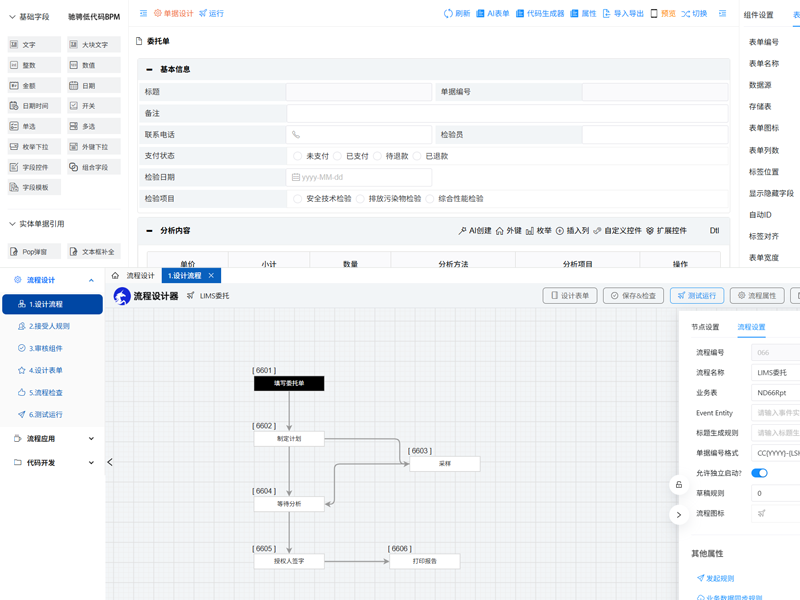Image resolution: width=800 pixels, height=600 pixels.
Task: Toggle the 允许独立启动 switch
Action: click(759, 473)
